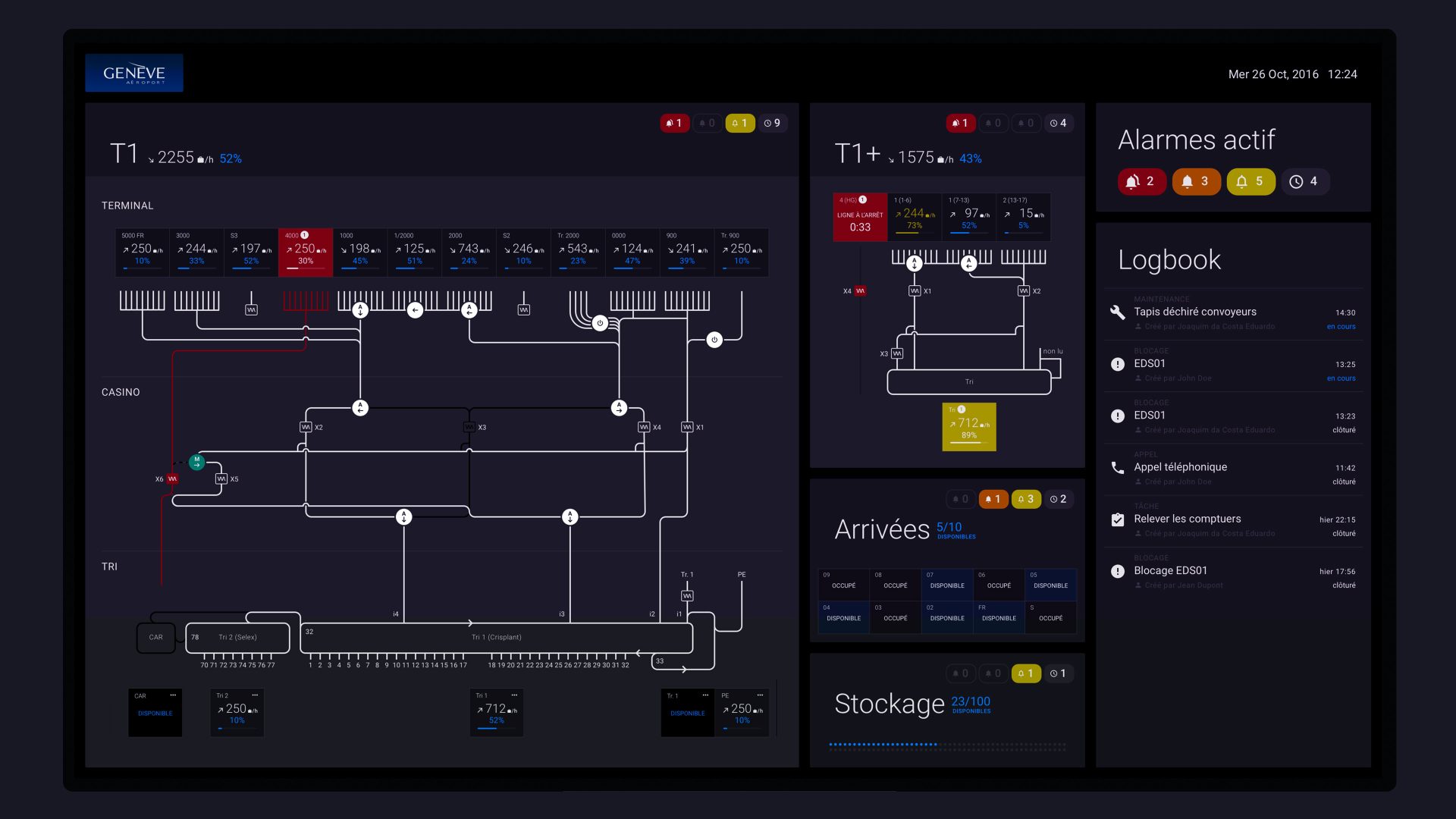Select the yellow bell badge showing 5

1250,181
